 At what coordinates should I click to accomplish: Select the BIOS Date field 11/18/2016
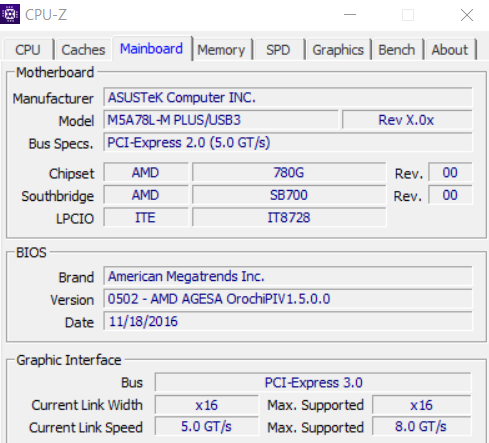point(288,321)
